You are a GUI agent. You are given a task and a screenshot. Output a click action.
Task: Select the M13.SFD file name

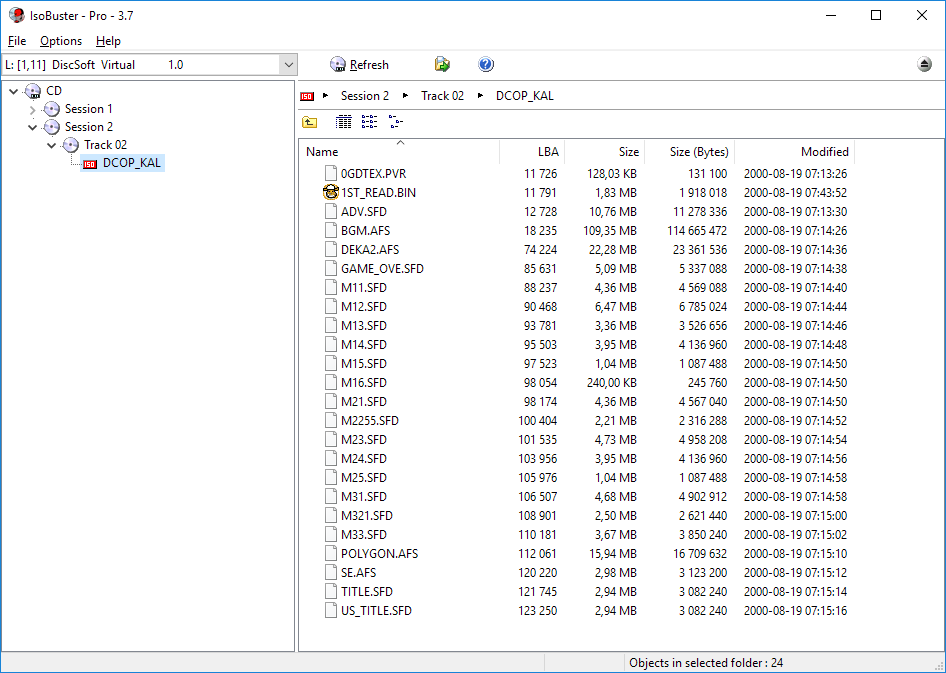pyautogui.click(x=364, y=326)
